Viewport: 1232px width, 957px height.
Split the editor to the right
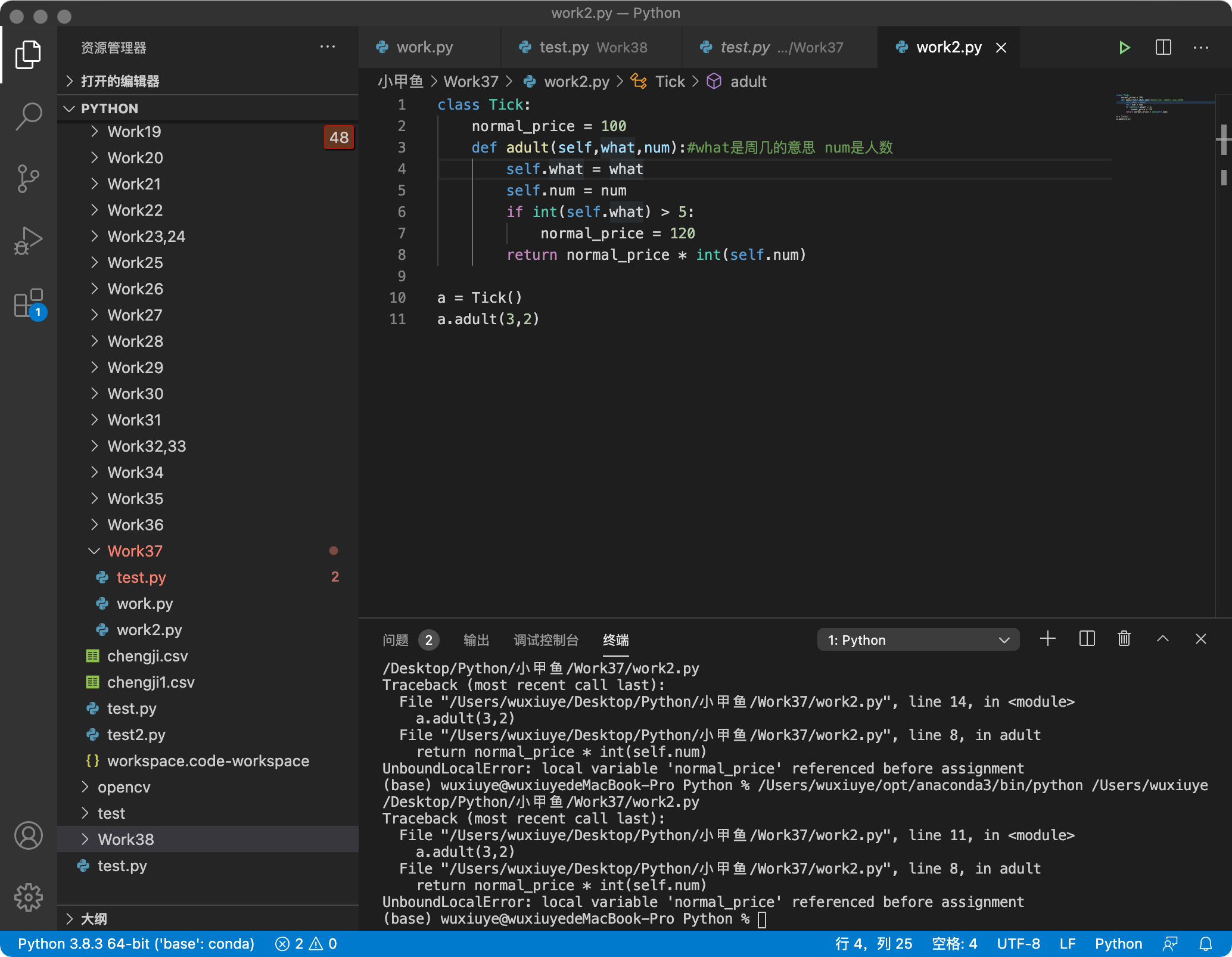1163,47
